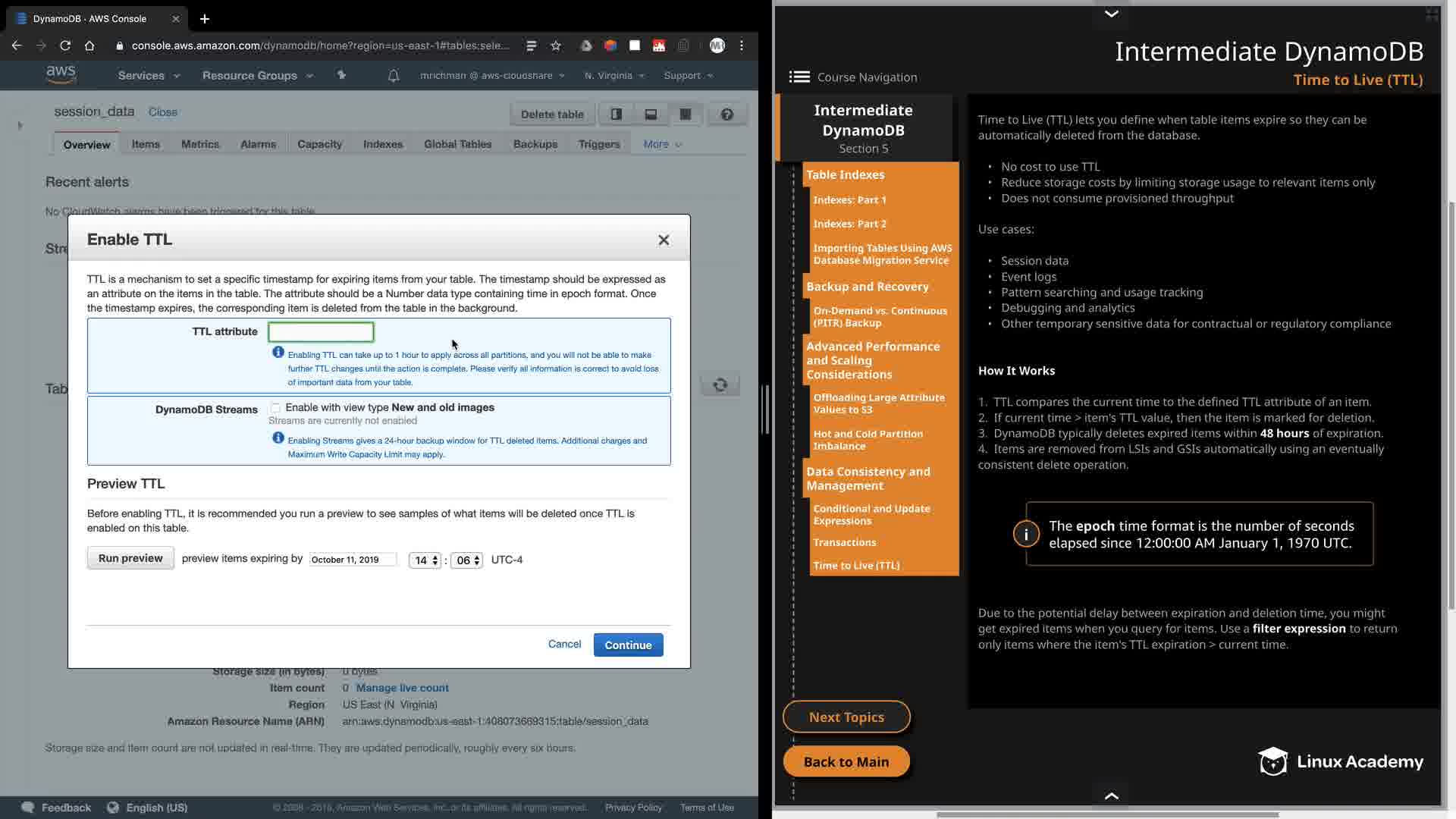The height and width of the screenshot is (819, 1456).
Task: Open the N. Virginia region dropdown
Action: tap(614, 76)
